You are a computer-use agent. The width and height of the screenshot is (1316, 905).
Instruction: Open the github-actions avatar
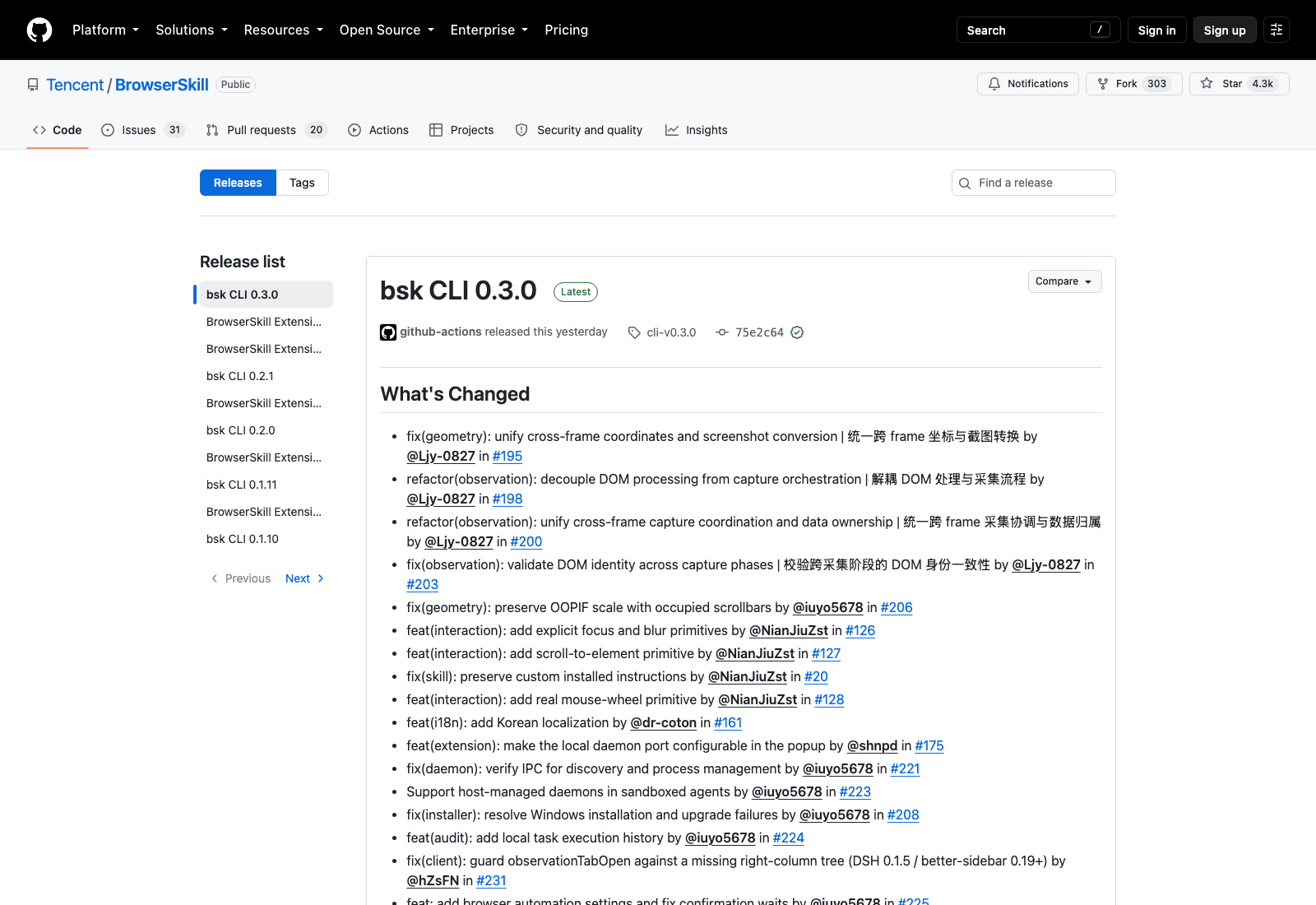click(x=388, y=332)
